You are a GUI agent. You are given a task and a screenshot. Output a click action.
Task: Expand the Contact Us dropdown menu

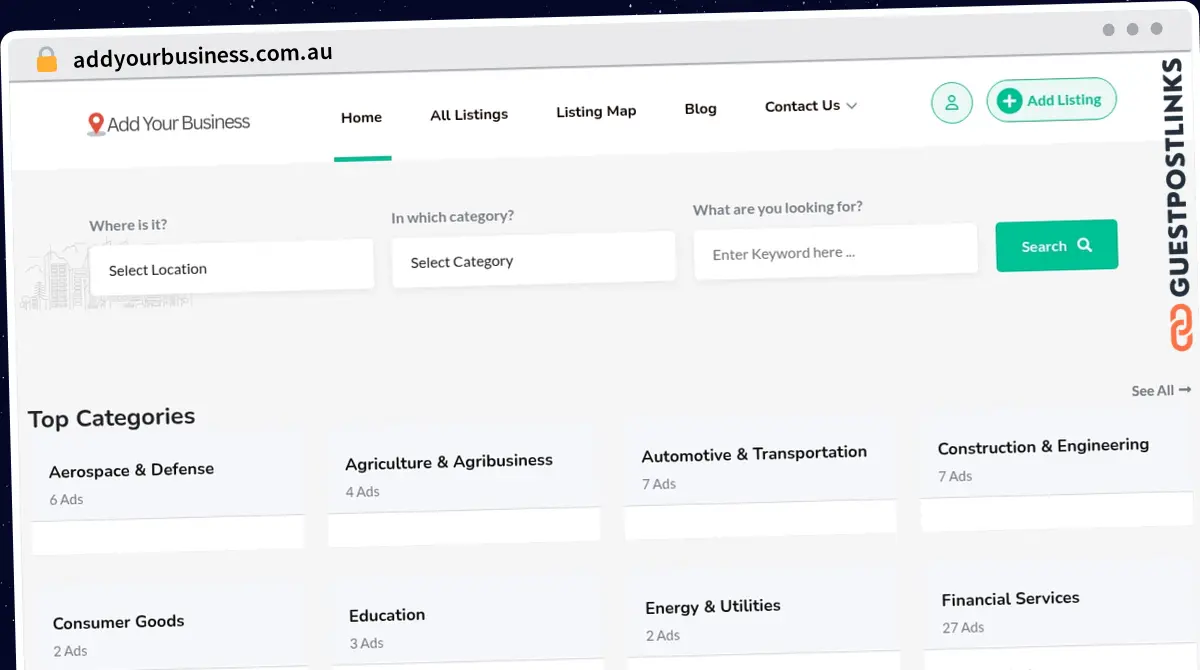(x=811, y=106)
